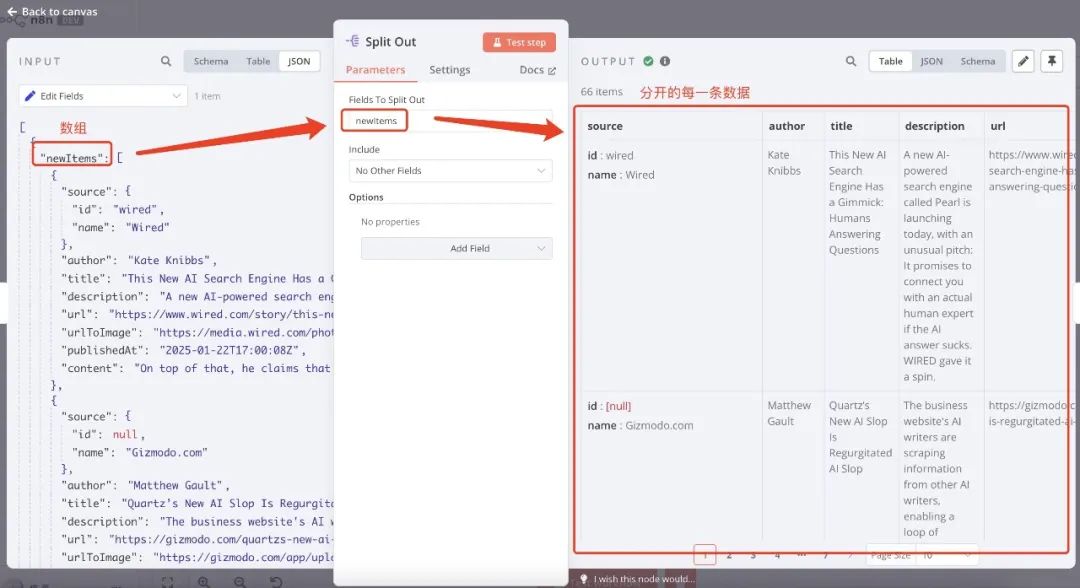Click the Split Out node icon
1080x588 pixels.
(352, 41)
